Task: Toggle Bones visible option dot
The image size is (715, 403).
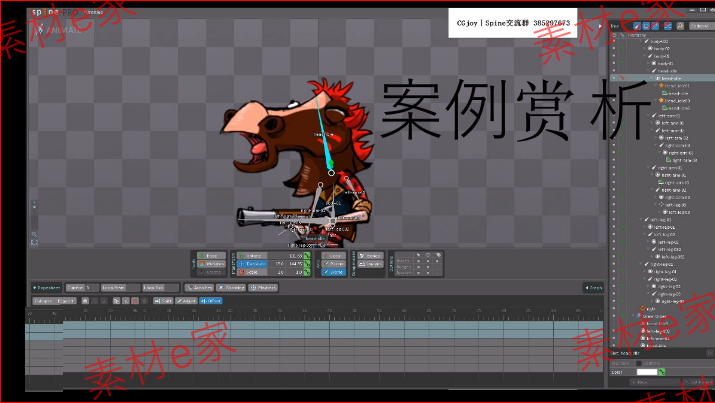Action: (428, 261)
